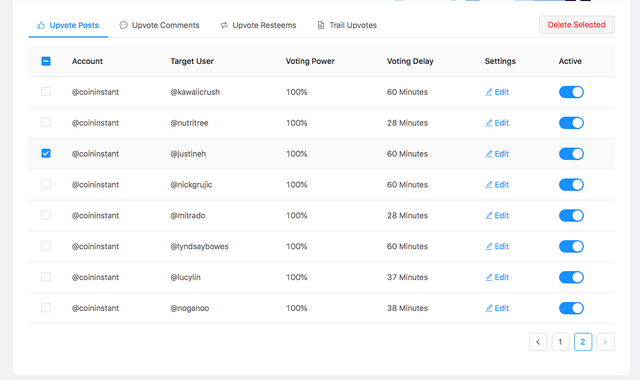Viewport: 640px width, 380px height.
Task: Disable the Active switch for @mitrado
Action: pos(571,216)
